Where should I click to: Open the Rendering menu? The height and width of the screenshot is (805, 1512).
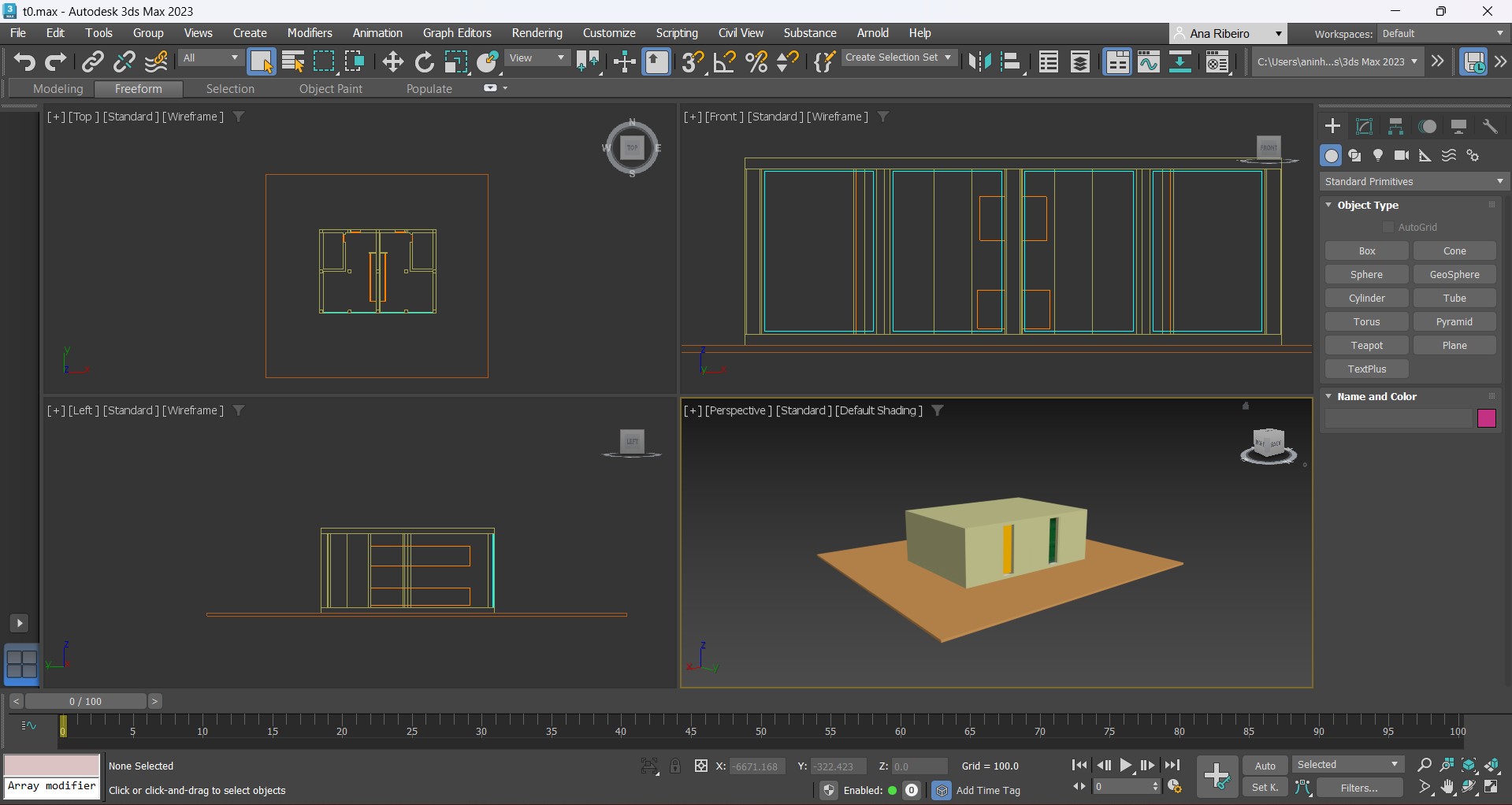point(537,33)
